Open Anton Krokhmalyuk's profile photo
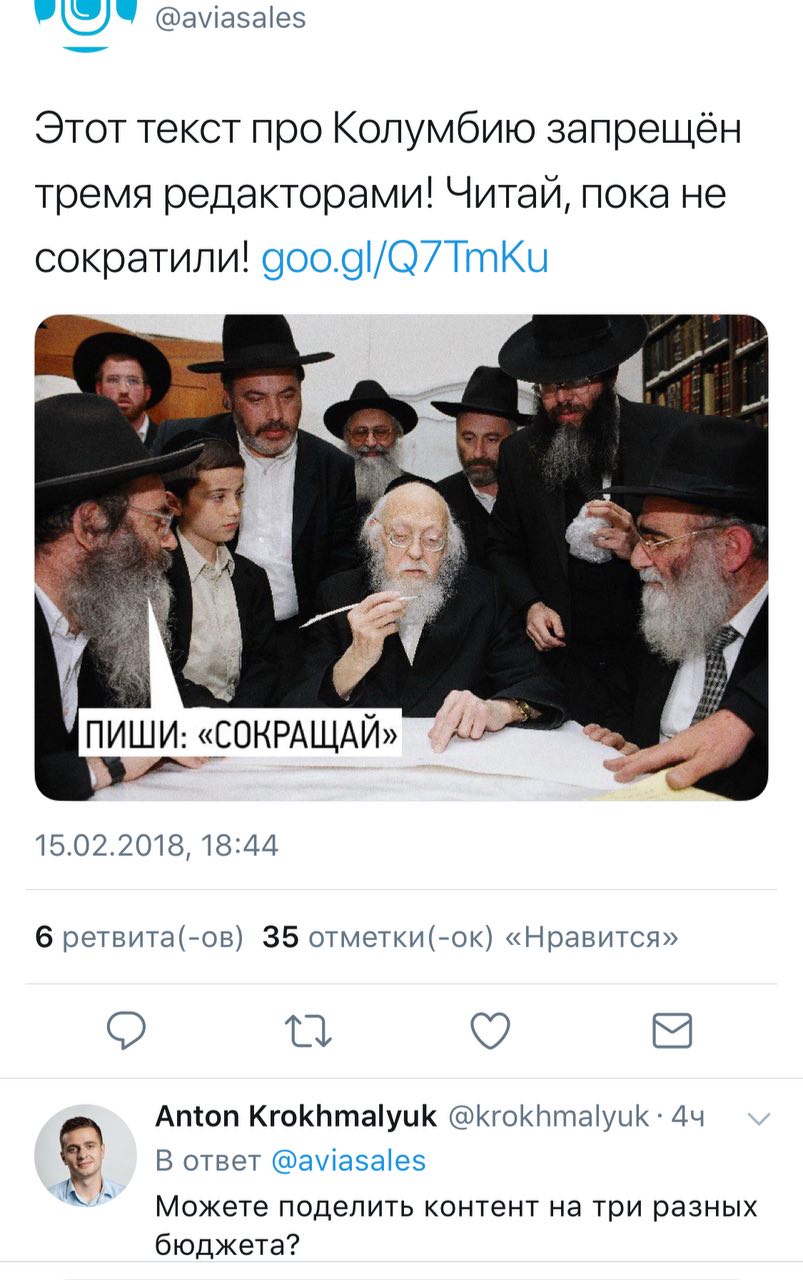 [x=85, y=1155]
